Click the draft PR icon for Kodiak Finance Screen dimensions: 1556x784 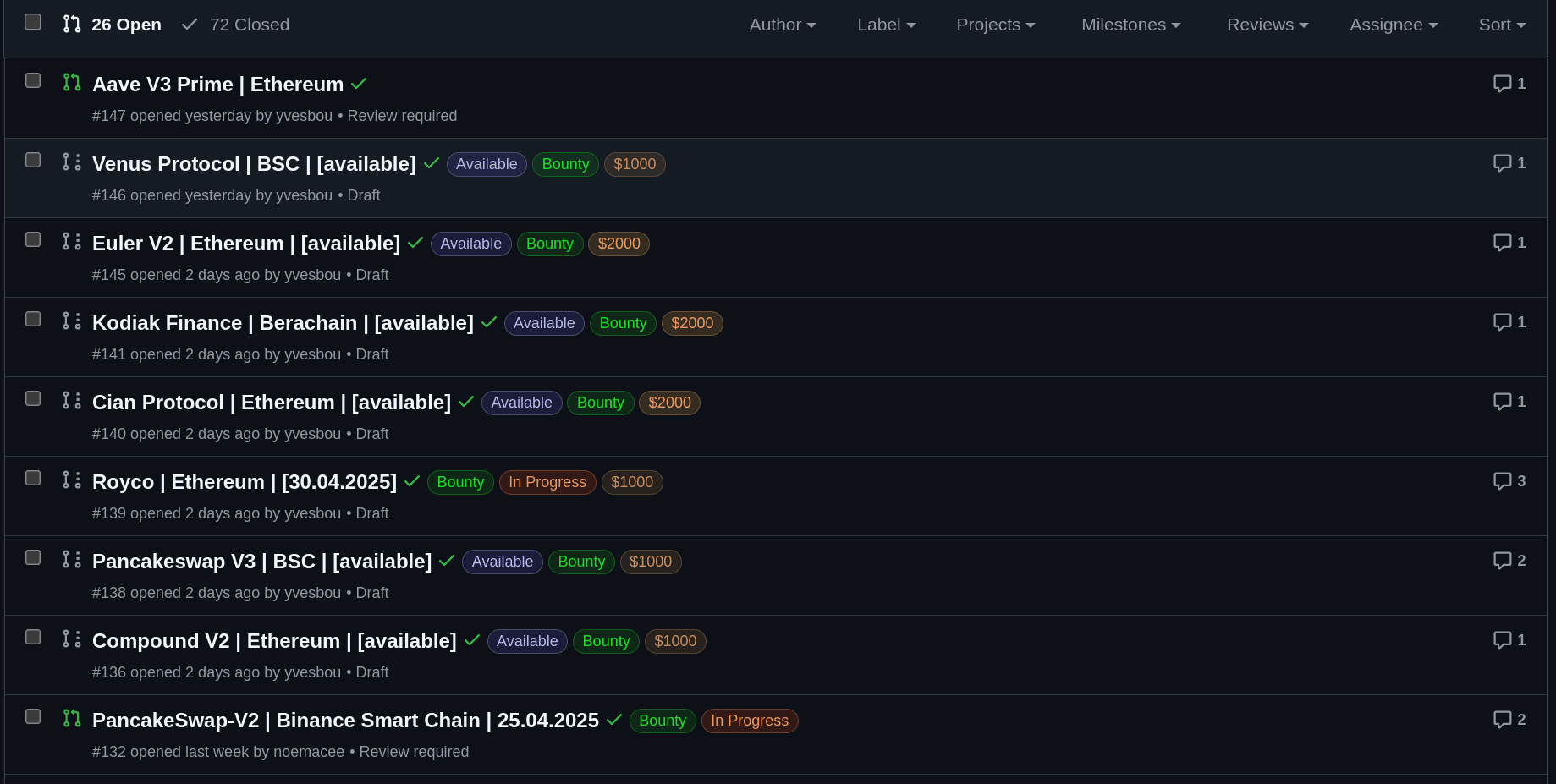72,321
